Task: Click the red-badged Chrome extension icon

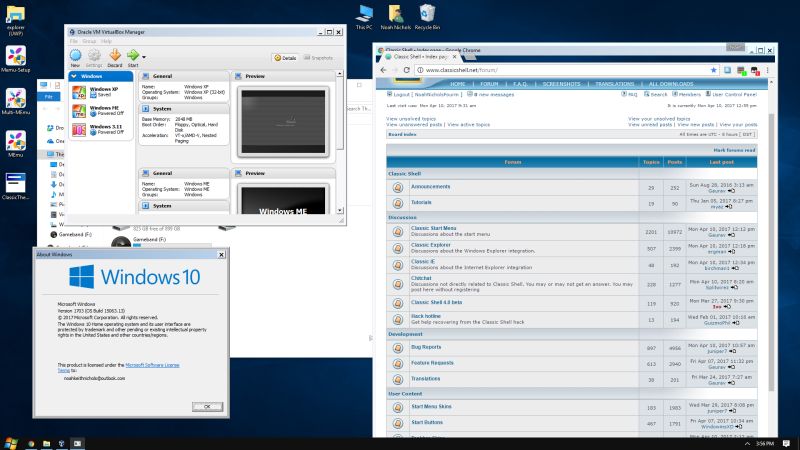Action: pyautogui.click(x=755, y=70)
